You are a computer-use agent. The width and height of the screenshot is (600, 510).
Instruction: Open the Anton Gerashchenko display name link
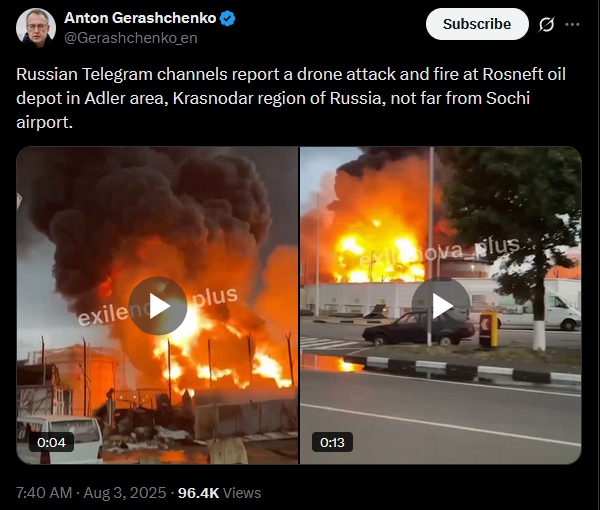(140, 18)
